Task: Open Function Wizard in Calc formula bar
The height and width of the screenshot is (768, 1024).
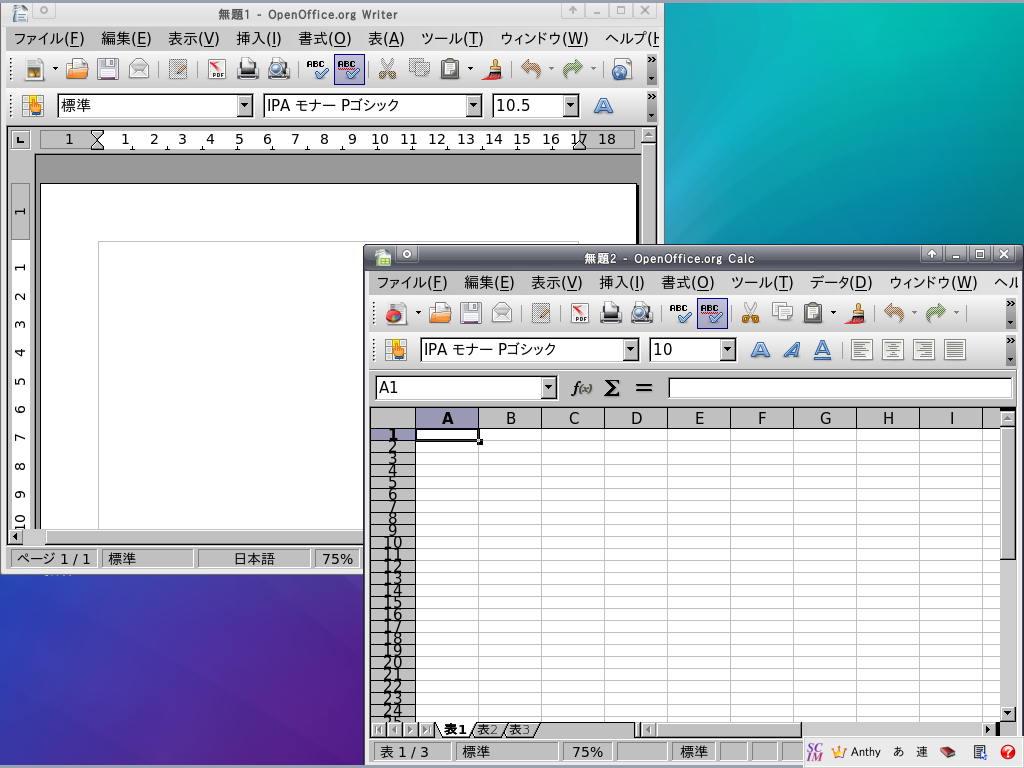Action: click(x=581, y=388)
